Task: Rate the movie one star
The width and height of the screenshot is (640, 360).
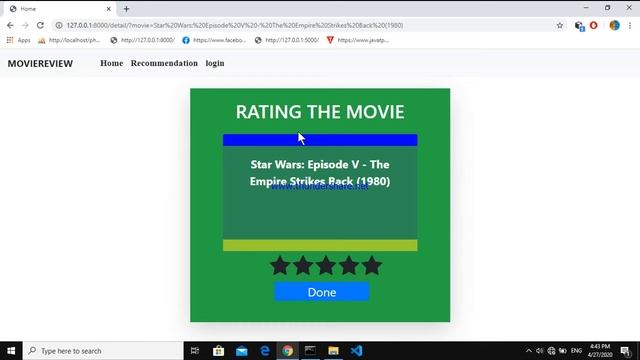Action: [280, 265]
